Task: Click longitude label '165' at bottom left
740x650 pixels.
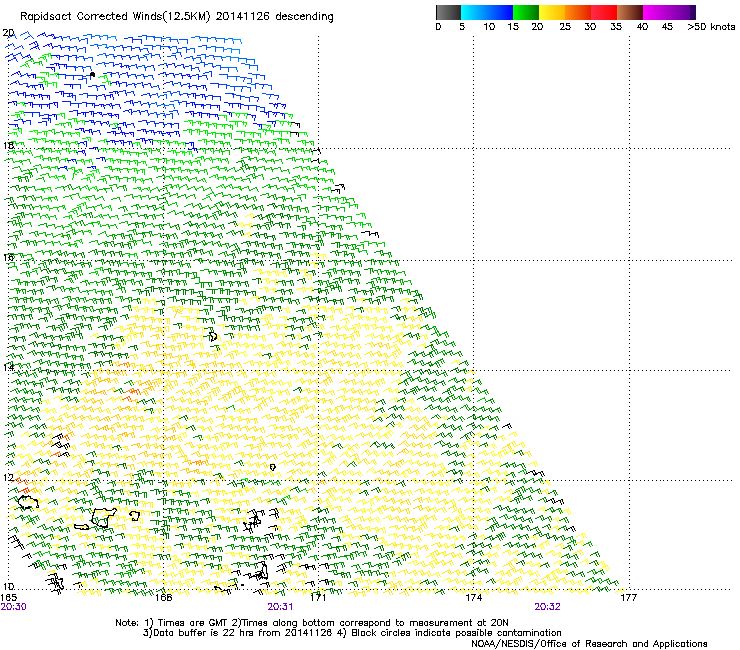Action: click(9, 598)
